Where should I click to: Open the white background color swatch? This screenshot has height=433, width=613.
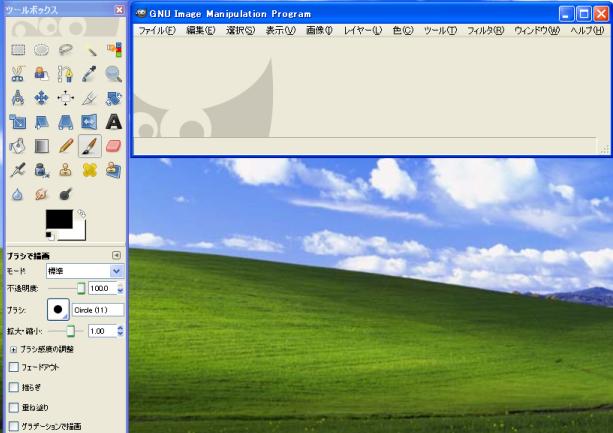(79, 233)
